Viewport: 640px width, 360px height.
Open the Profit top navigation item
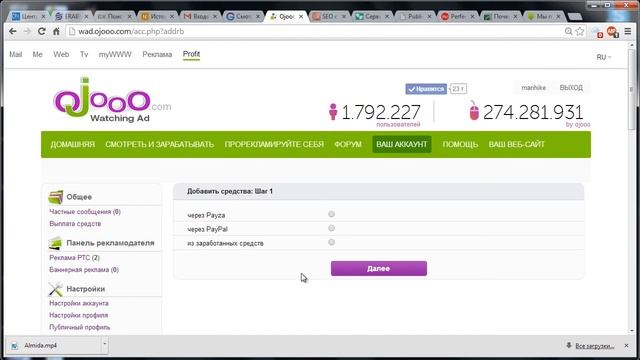[191, 54]
